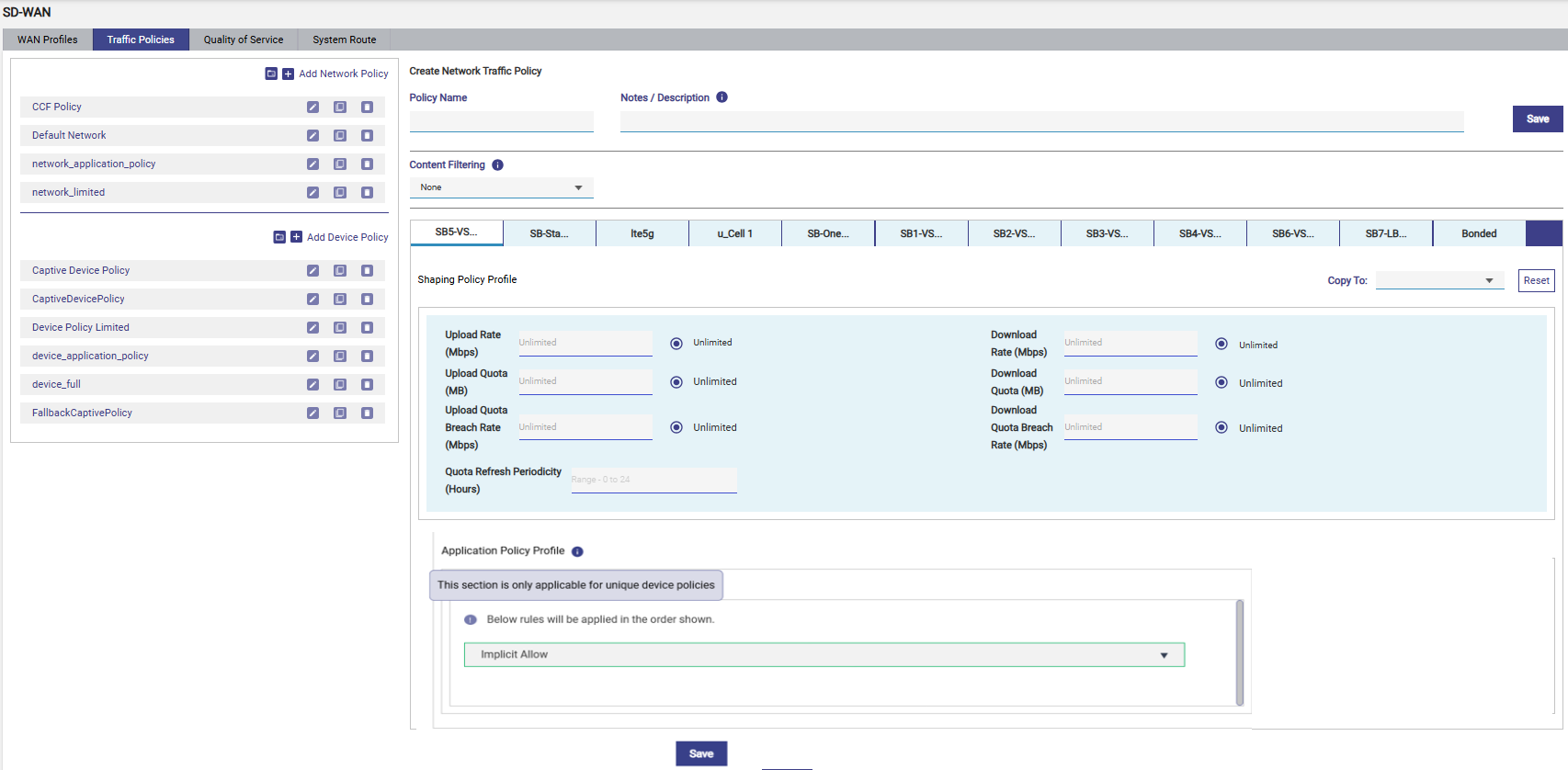1568x770 pixels.
Task: Select Unlimited for Download Quota (MB)
Action: coord(1221,382)
